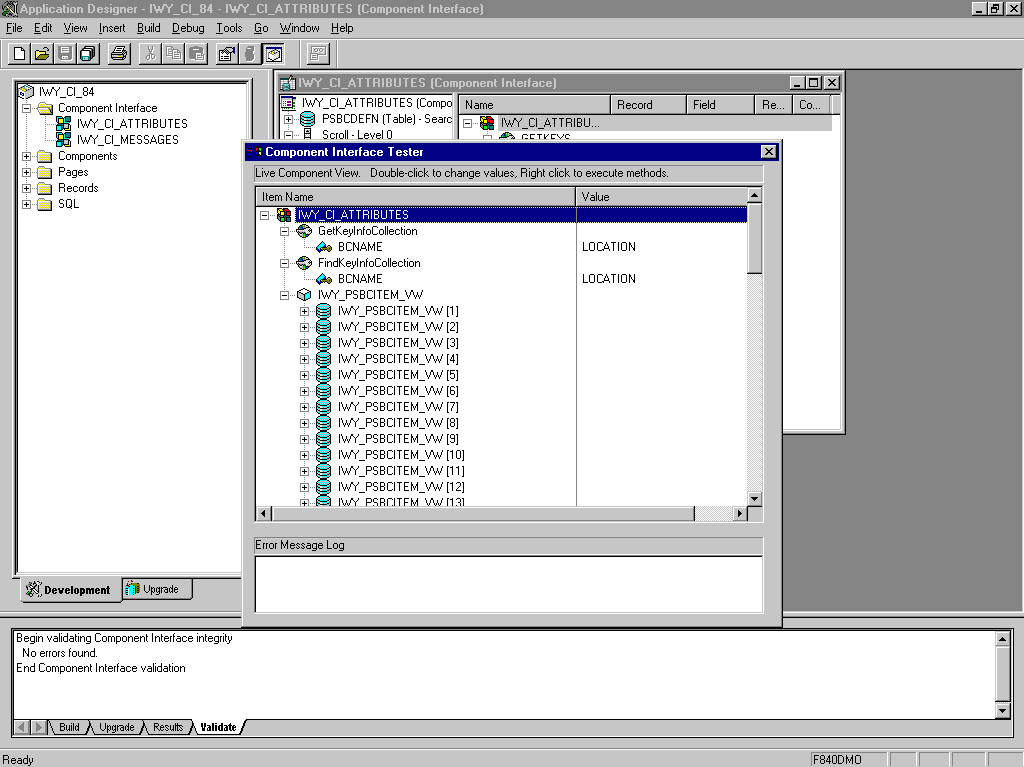Click the GetKeyInfoCollection icon in tester

point(304,231)
